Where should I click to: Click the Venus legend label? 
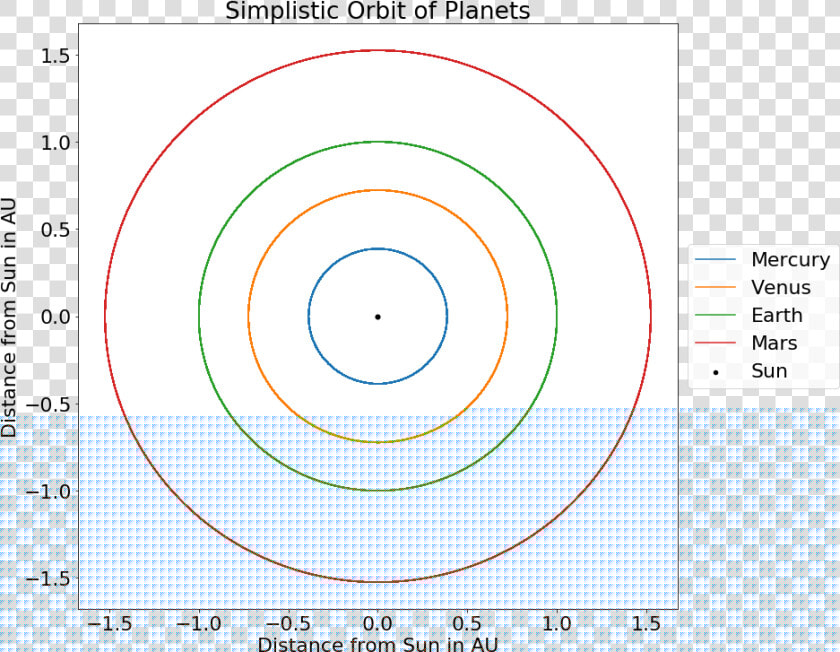pyautogui.click(x=781, y=287)
